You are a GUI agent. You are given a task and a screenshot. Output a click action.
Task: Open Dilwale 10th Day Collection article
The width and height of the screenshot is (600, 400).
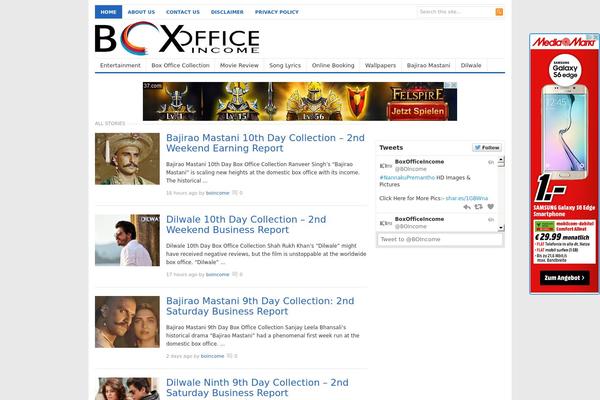pos(246,224)
